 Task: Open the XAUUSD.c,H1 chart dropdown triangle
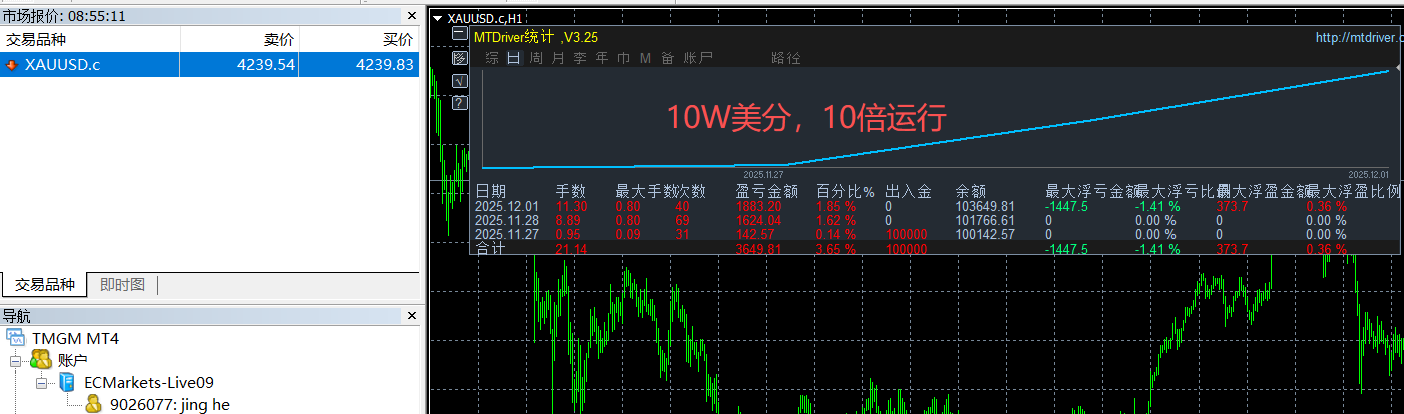point(437,18)
